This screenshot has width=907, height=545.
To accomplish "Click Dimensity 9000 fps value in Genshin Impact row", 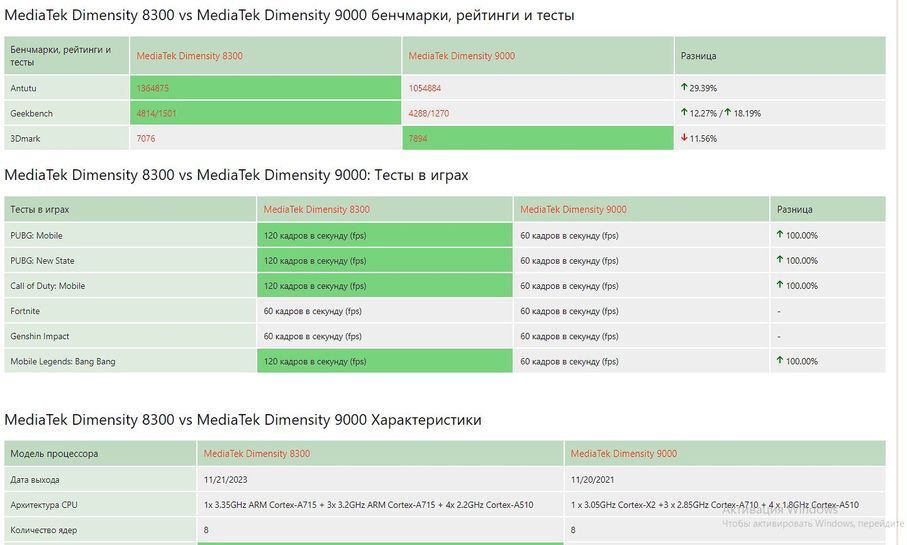I will 569,336.
